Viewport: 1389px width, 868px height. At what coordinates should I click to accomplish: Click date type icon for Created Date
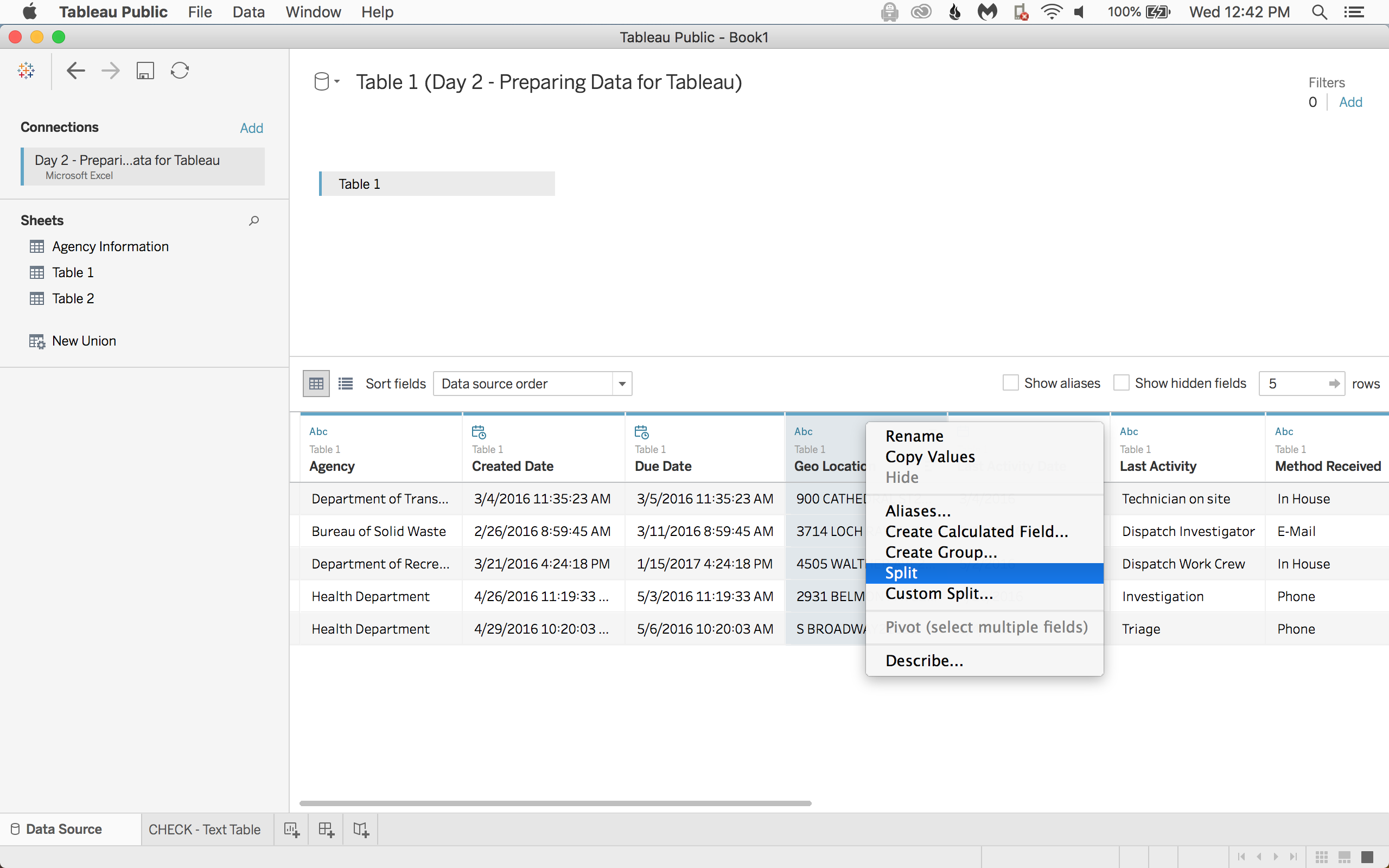pyautogui.click(x=479, y=432)
